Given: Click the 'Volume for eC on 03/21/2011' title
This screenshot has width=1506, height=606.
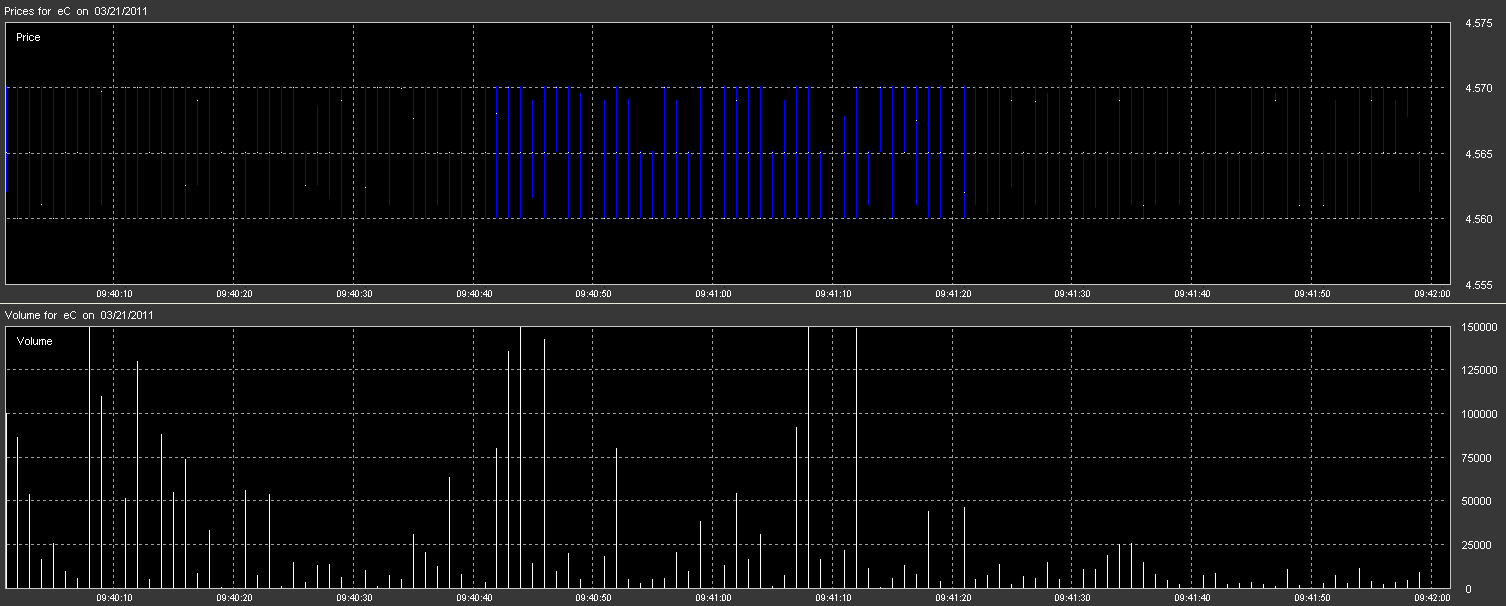Looking at the screenshot, I should point(80,315).
